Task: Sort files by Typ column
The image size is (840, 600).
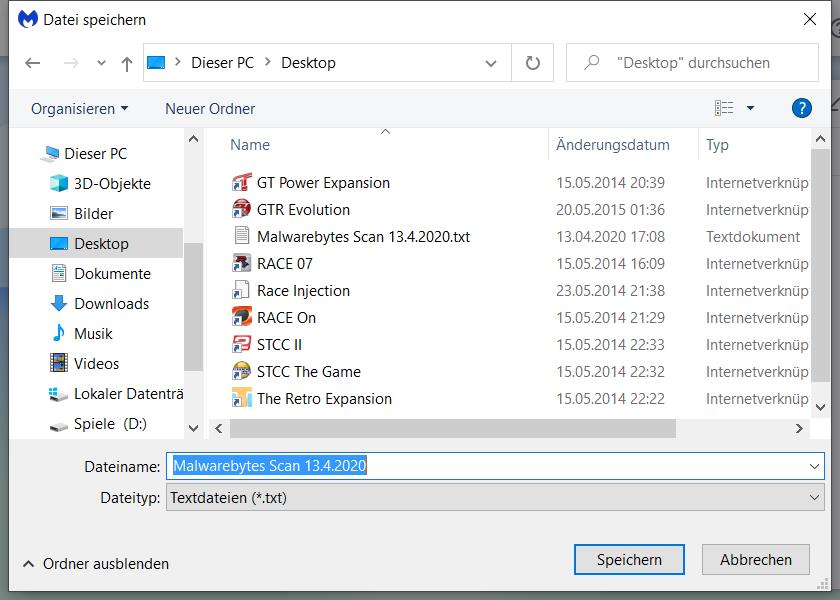Action: [x=717, y=145]
